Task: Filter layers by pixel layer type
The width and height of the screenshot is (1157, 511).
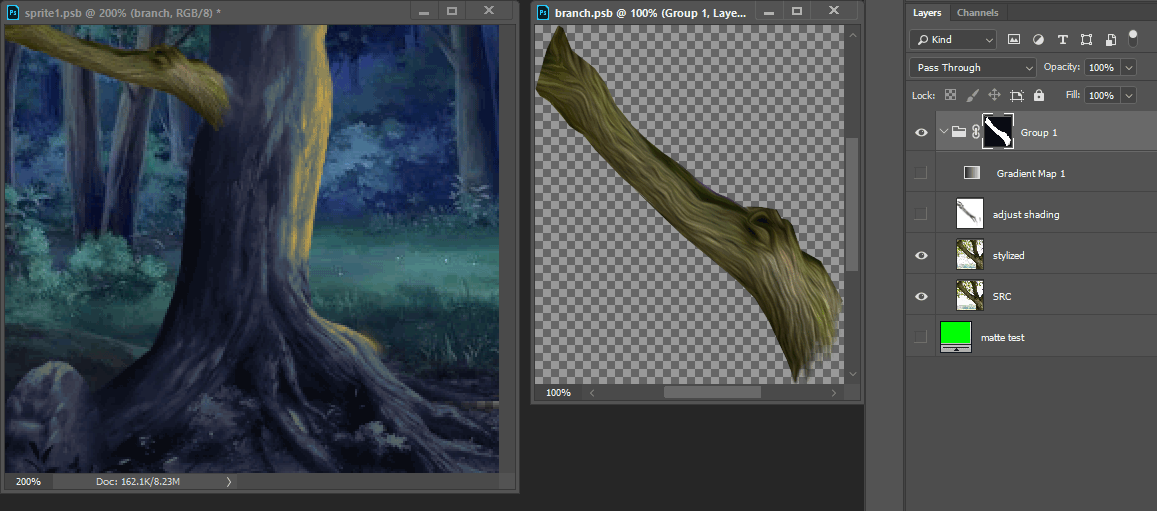Action: click(1014, 40)
